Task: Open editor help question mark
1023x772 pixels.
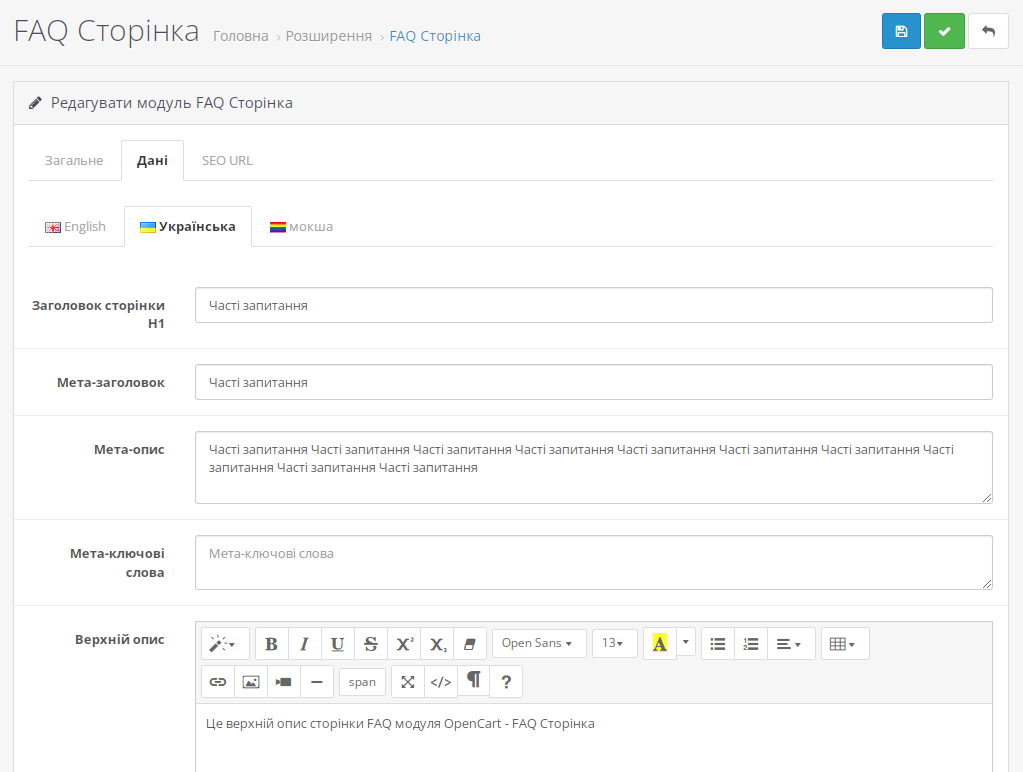Action: coord(506,682)
